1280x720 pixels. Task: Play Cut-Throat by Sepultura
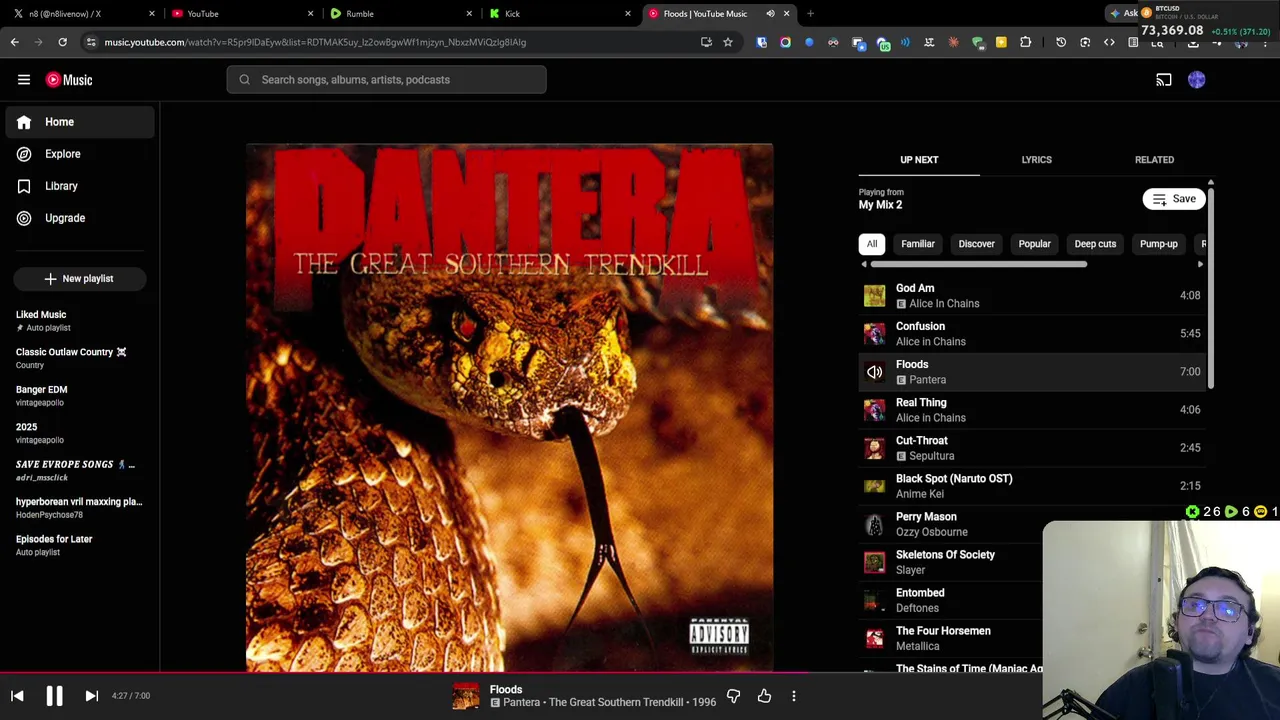coord(1032,448)
